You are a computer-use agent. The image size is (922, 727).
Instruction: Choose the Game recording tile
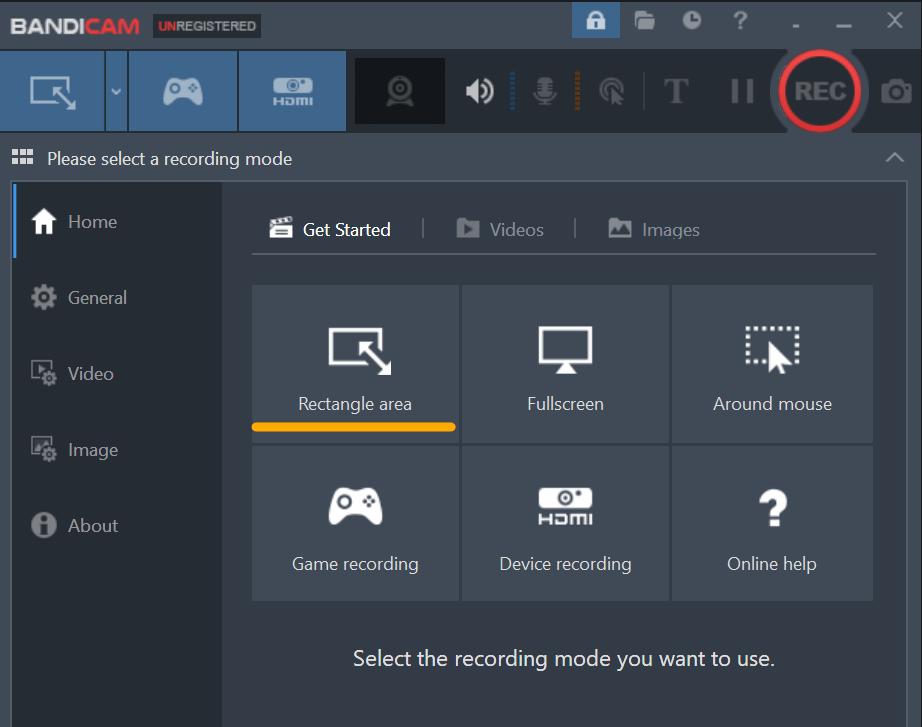(355, 523)
